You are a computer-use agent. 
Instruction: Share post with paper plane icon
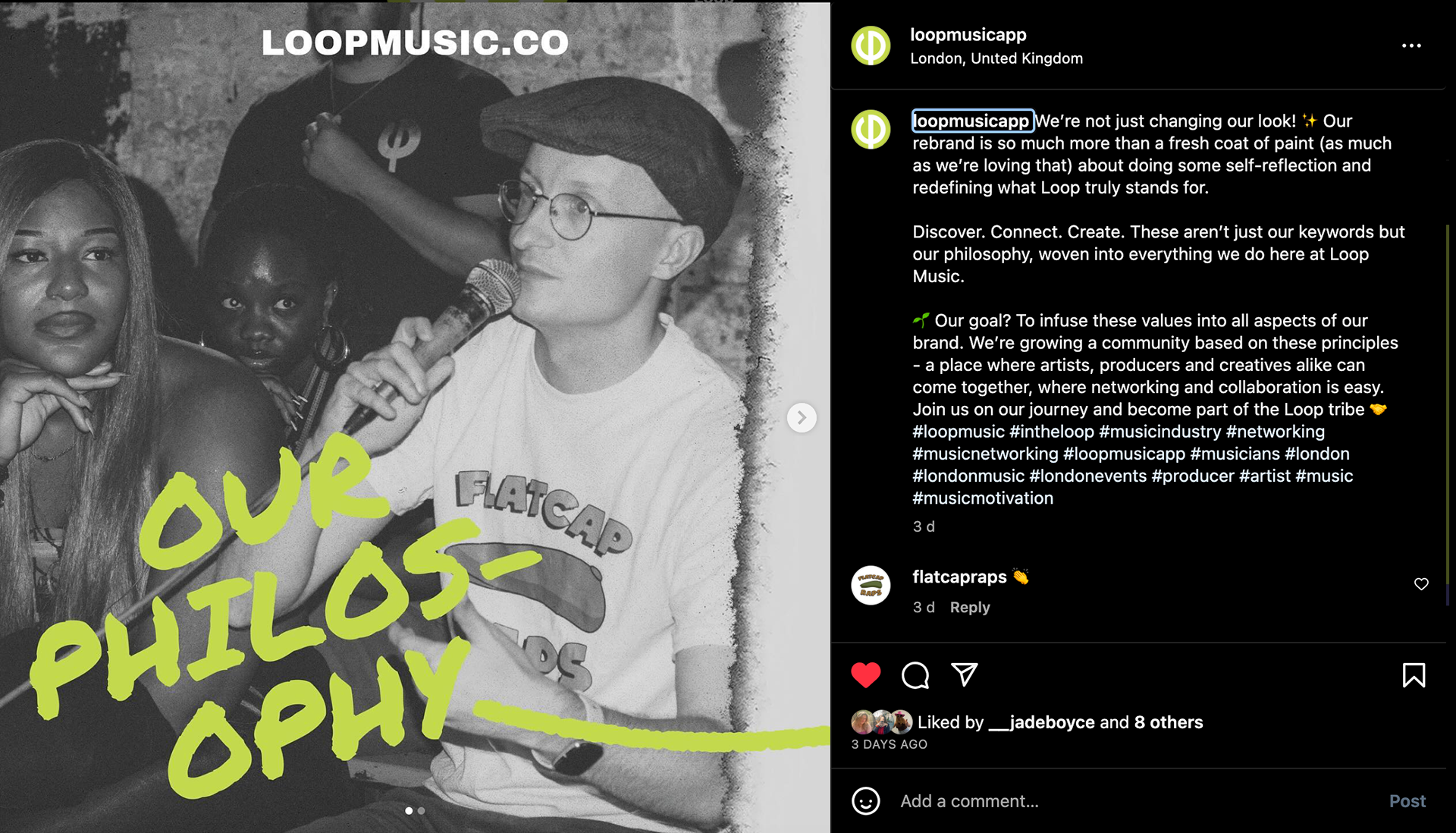coord(964,674)
